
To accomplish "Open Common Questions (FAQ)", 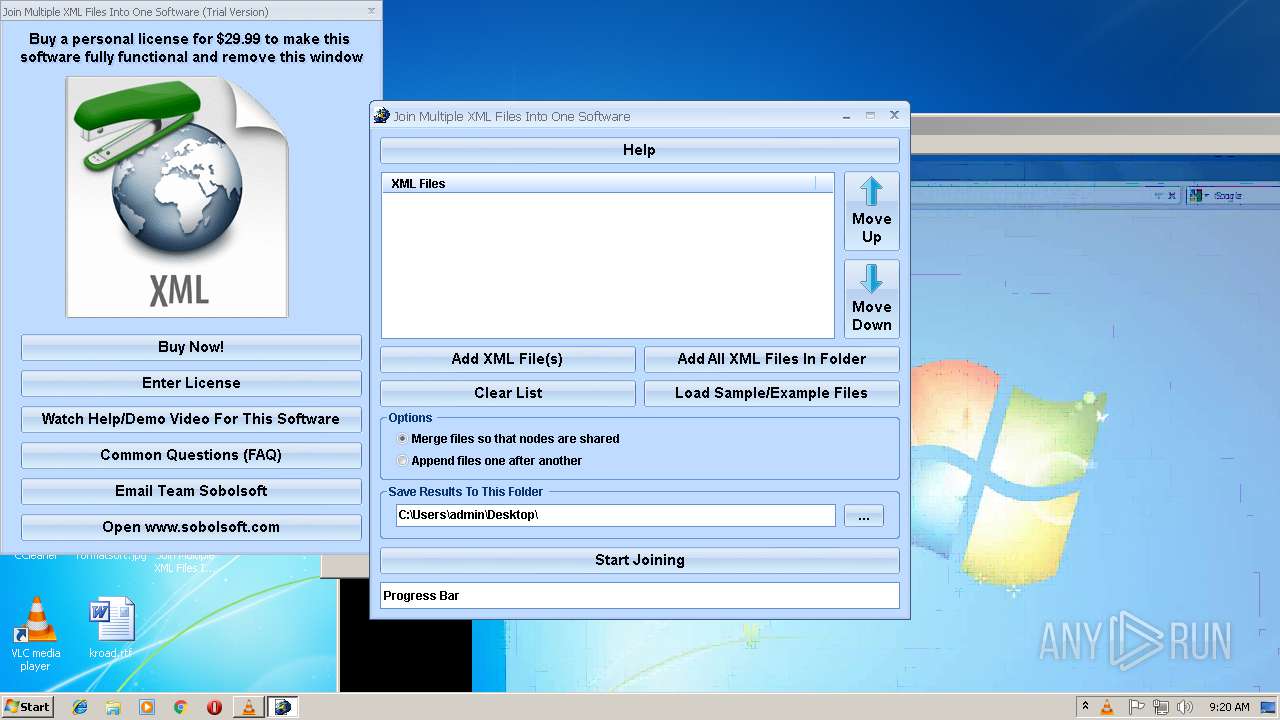I will [191, 455].
